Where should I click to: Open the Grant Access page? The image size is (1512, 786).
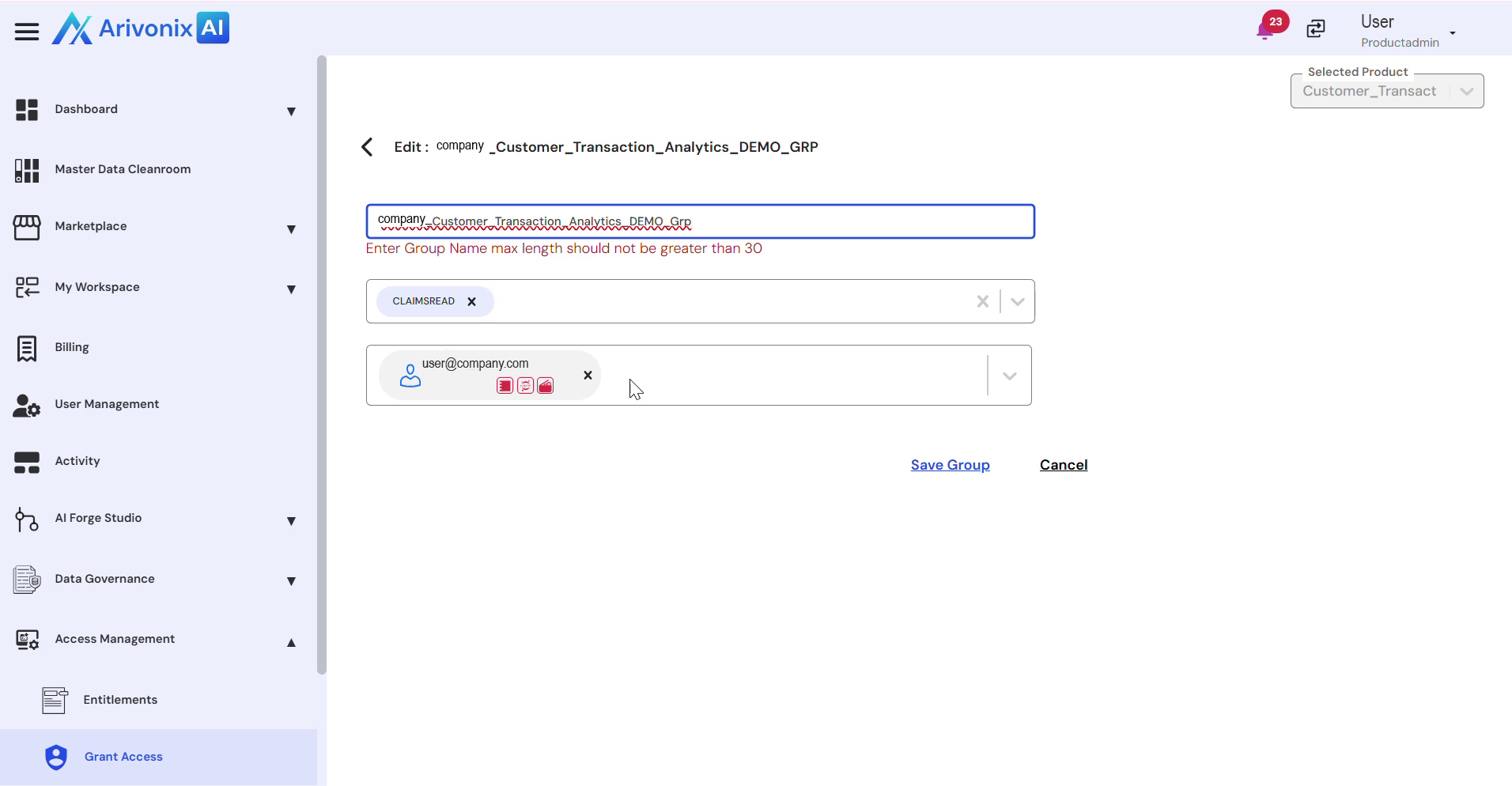tap(123, 757)
